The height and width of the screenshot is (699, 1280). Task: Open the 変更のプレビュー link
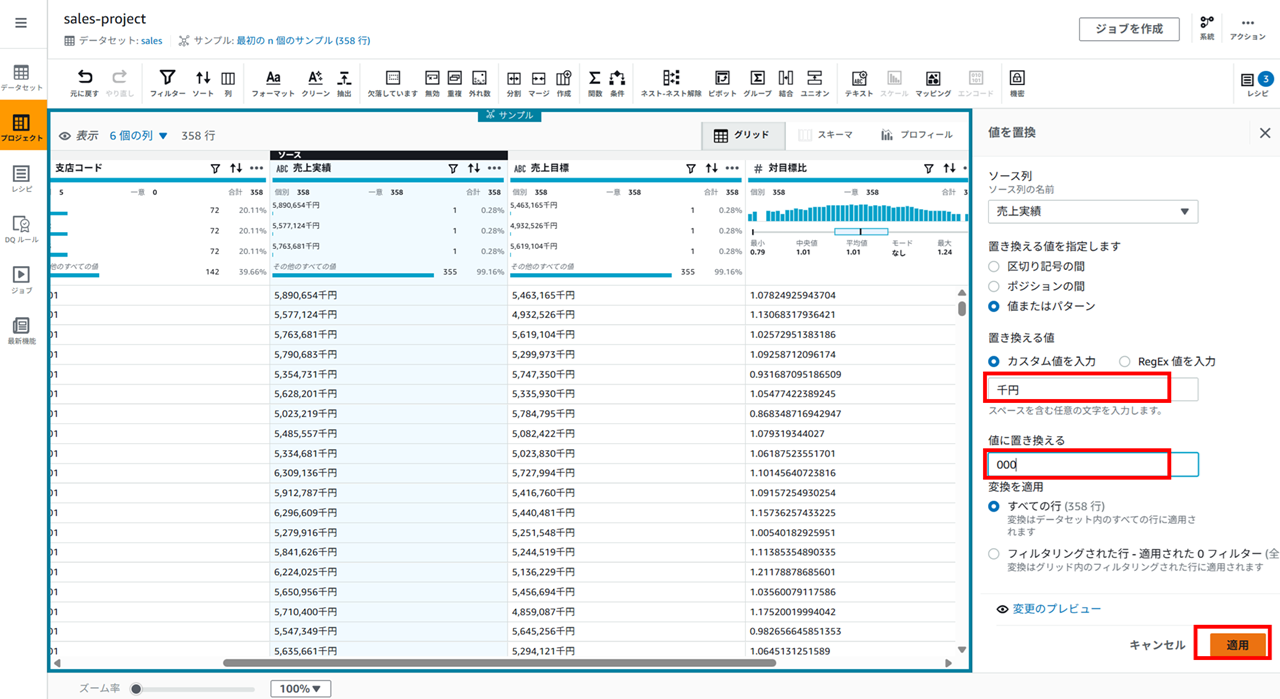tap(1057, 609)
